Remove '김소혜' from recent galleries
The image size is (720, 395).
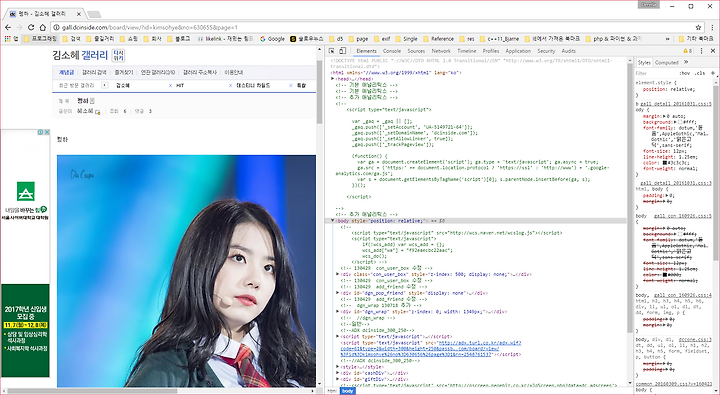click(170, 85)
